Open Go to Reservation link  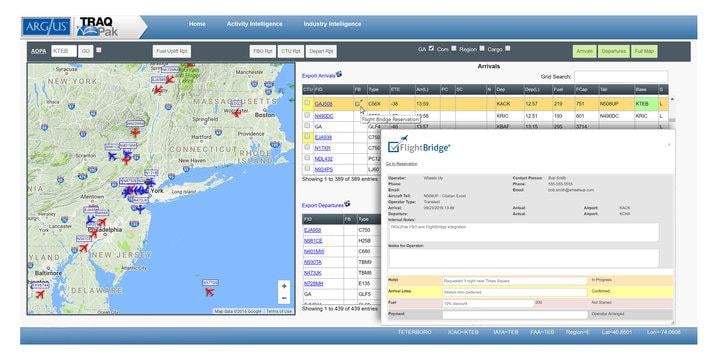pos(401,164)
